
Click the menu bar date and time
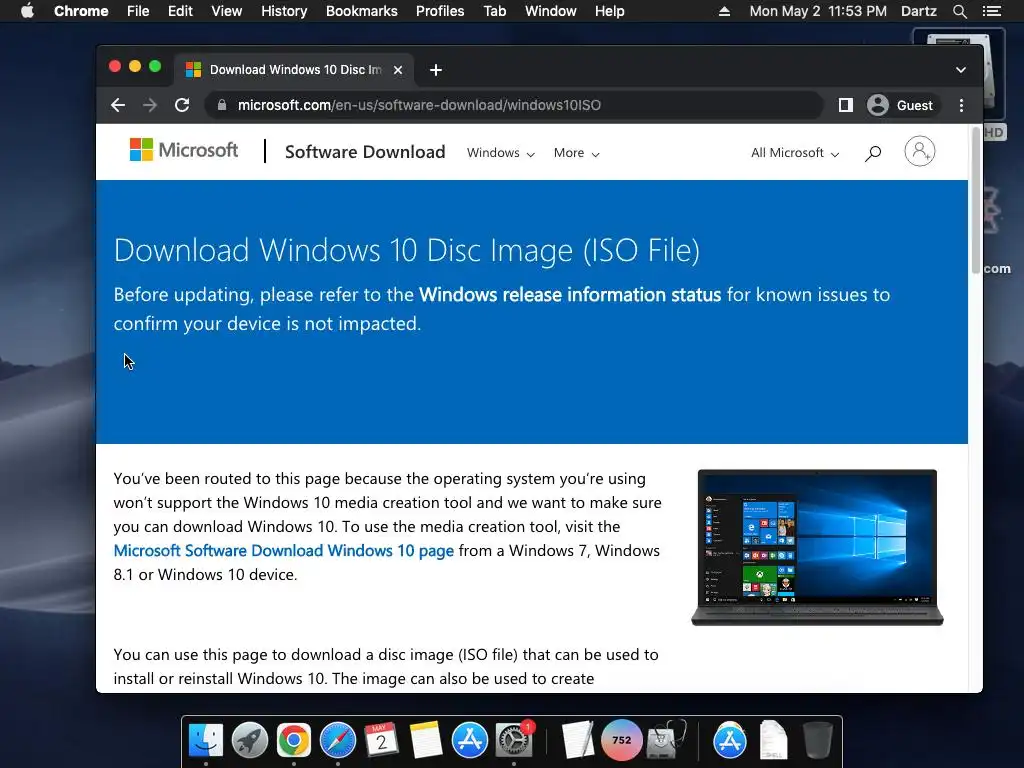tap(818, 11)
